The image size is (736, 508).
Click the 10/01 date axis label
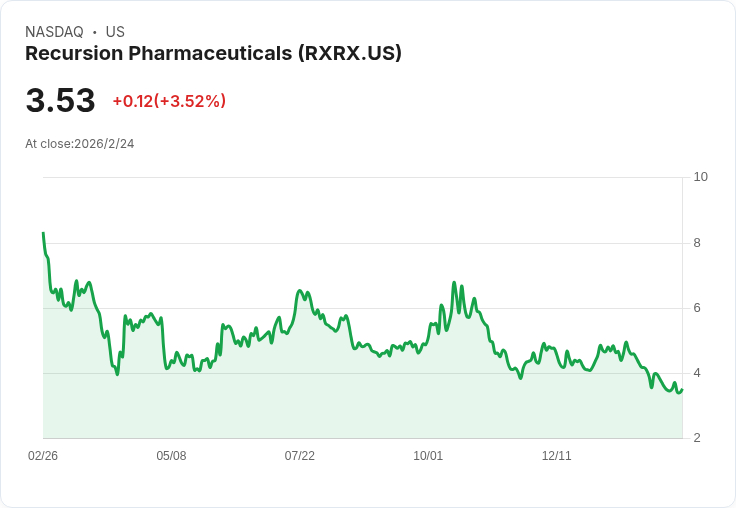point(428,455)
